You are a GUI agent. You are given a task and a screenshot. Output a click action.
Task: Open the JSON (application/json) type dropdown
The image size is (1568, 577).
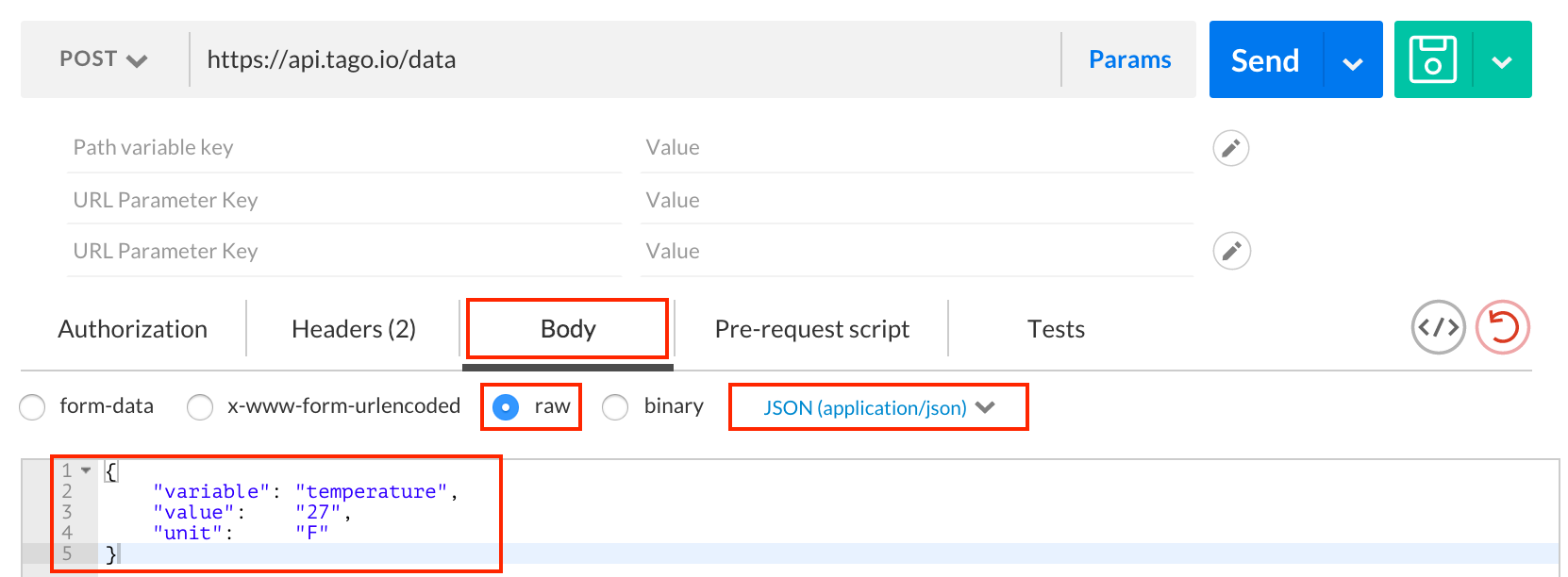point(879,407)
